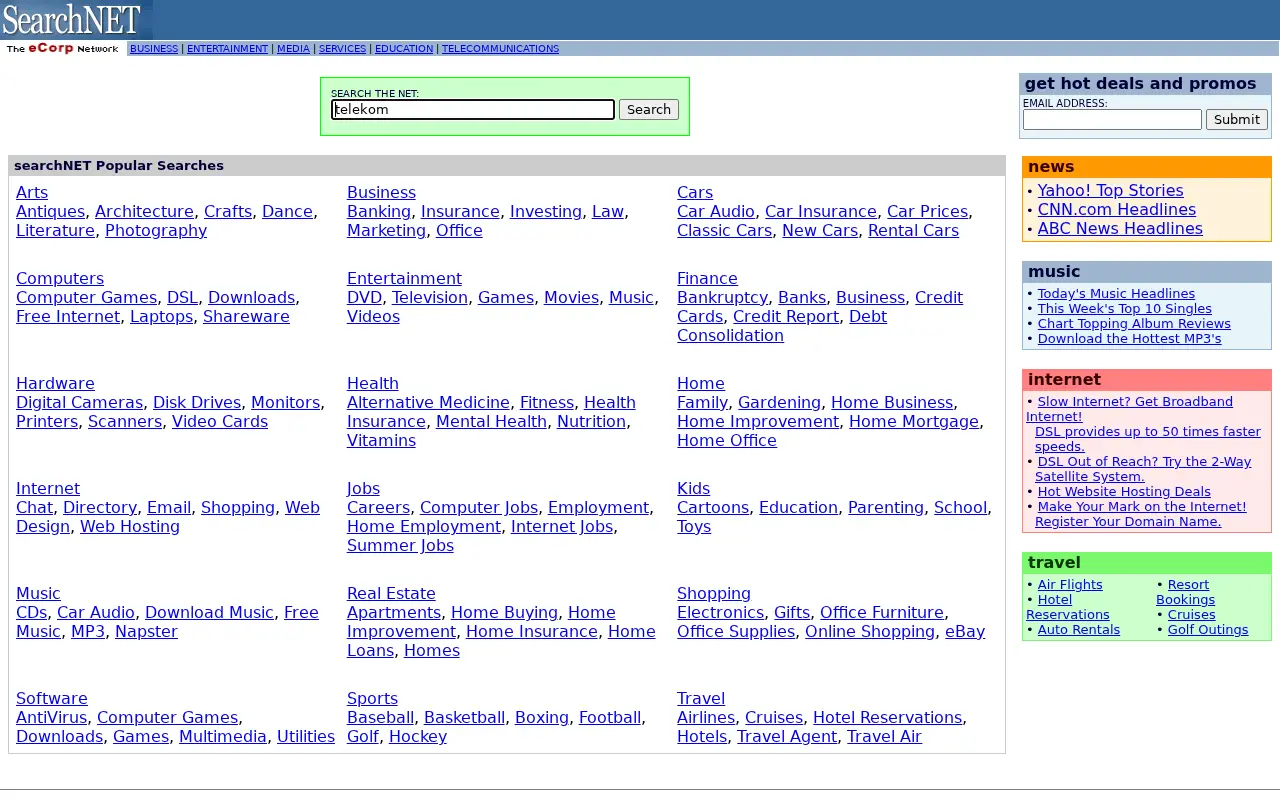Open the BUSINESS top navigation link
1280x800 pixels.
(x=154, y=49)
